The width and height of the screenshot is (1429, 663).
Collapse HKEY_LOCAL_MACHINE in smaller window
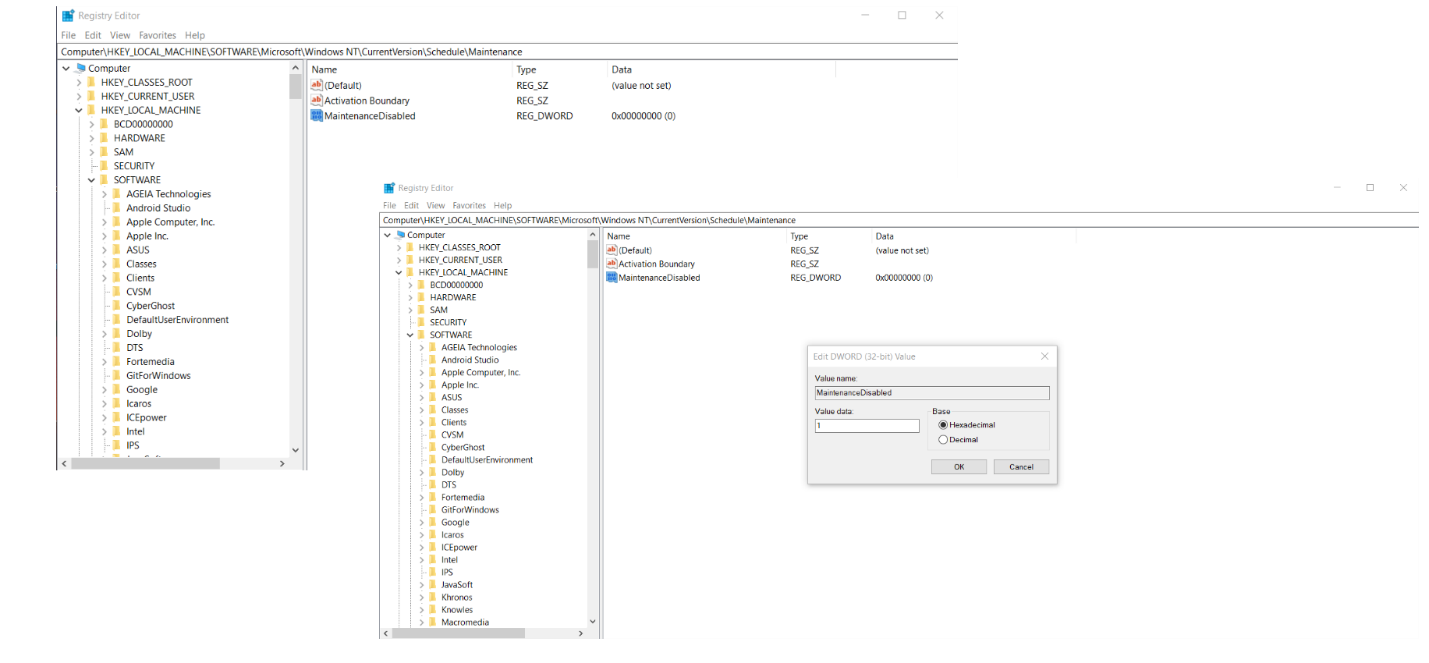tap(78, 110)
